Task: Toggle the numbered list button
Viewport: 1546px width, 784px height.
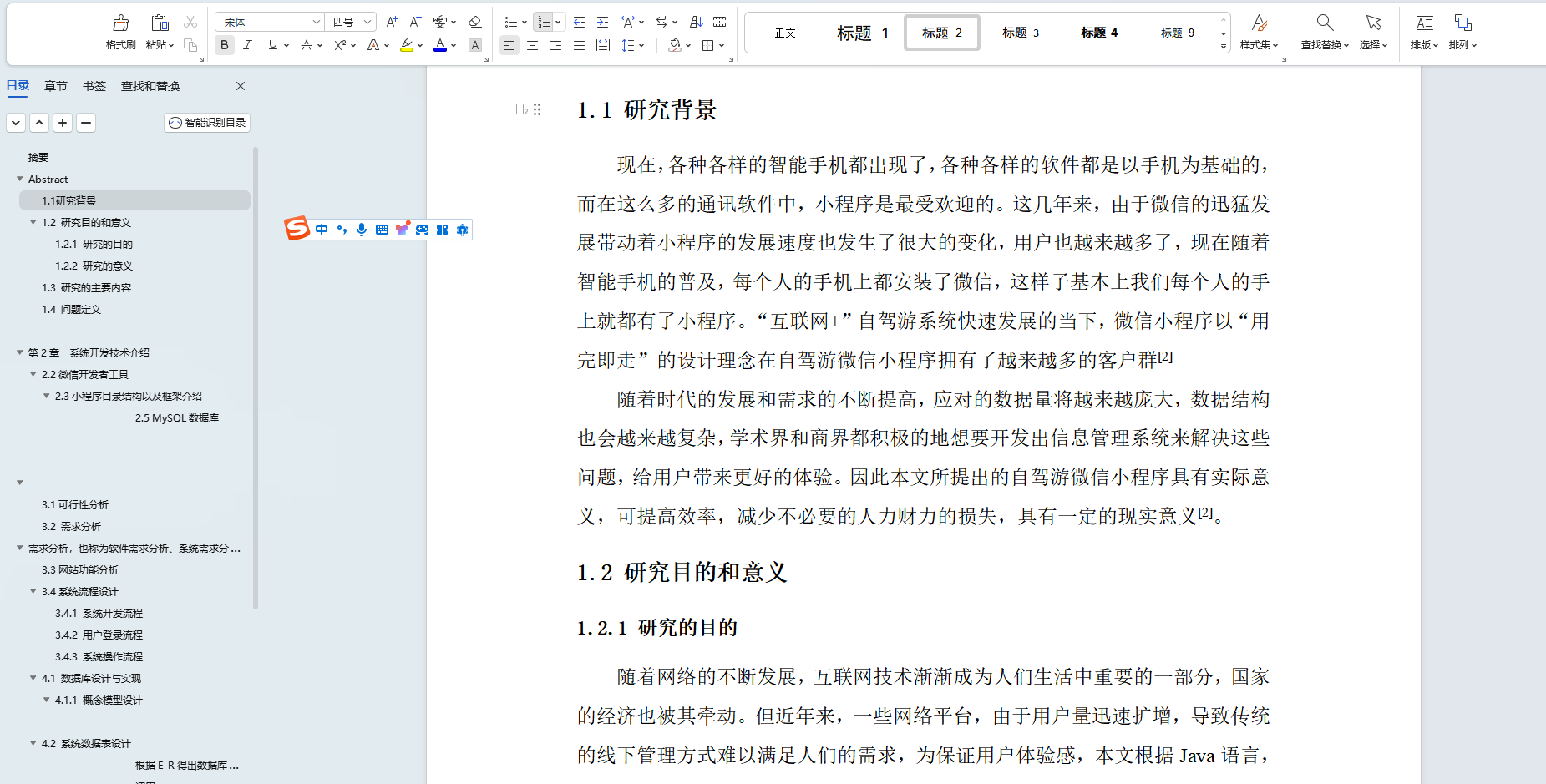Action: [544, 23]
